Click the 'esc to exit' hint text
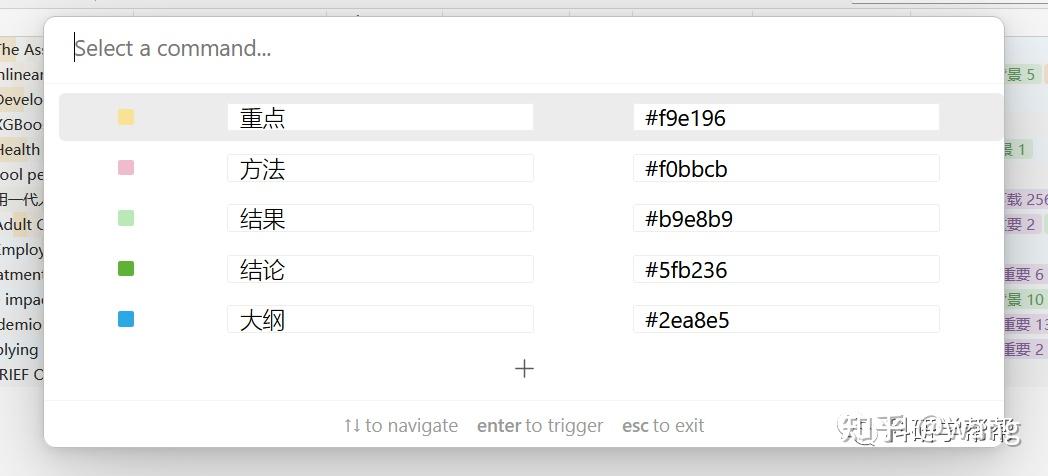Image resolution: width=1048 pixels, height=476 pixels. coord(663,426)
